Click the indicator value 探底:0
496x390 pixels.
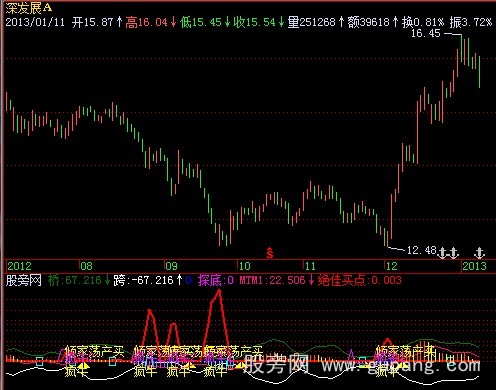(216, 280)
